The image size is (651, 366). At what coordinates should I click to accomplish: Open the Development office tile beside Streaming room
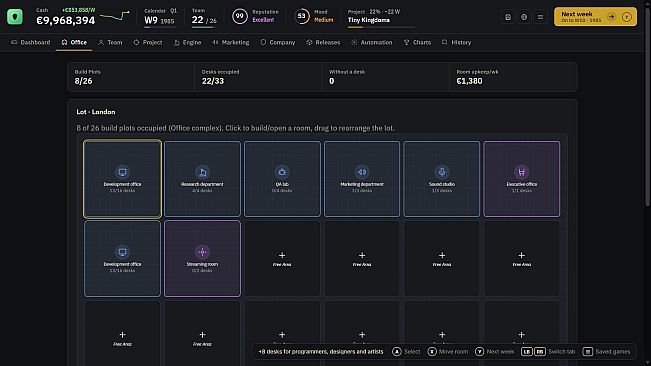point(122,259)
